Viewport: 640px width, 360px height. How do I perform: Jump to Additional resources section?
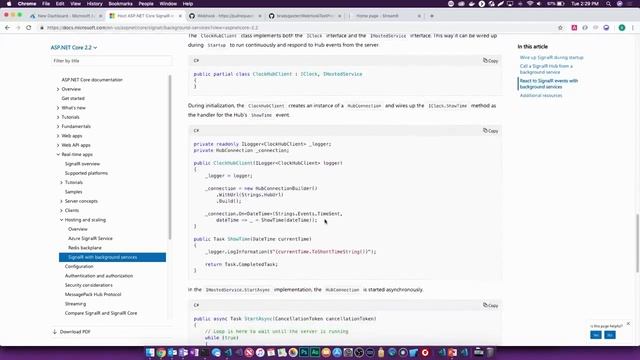point(541,96)
